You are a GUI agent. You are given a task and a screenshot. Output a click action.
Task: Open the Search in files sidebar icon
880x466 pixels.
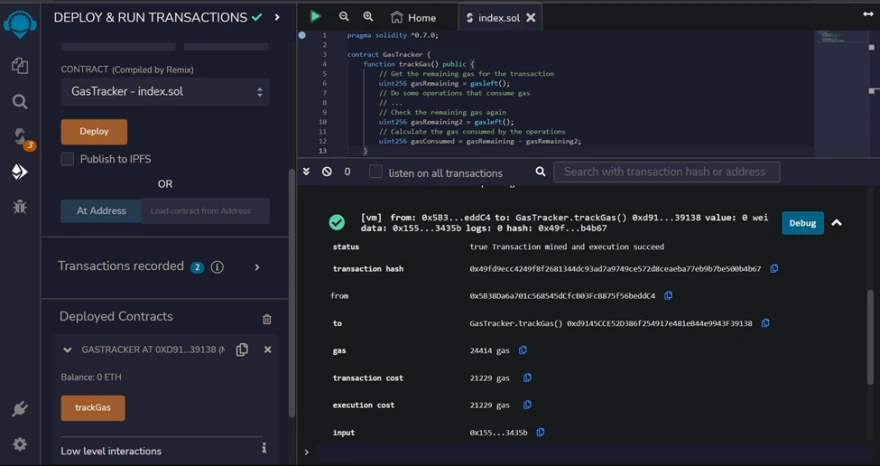(20, 101)
